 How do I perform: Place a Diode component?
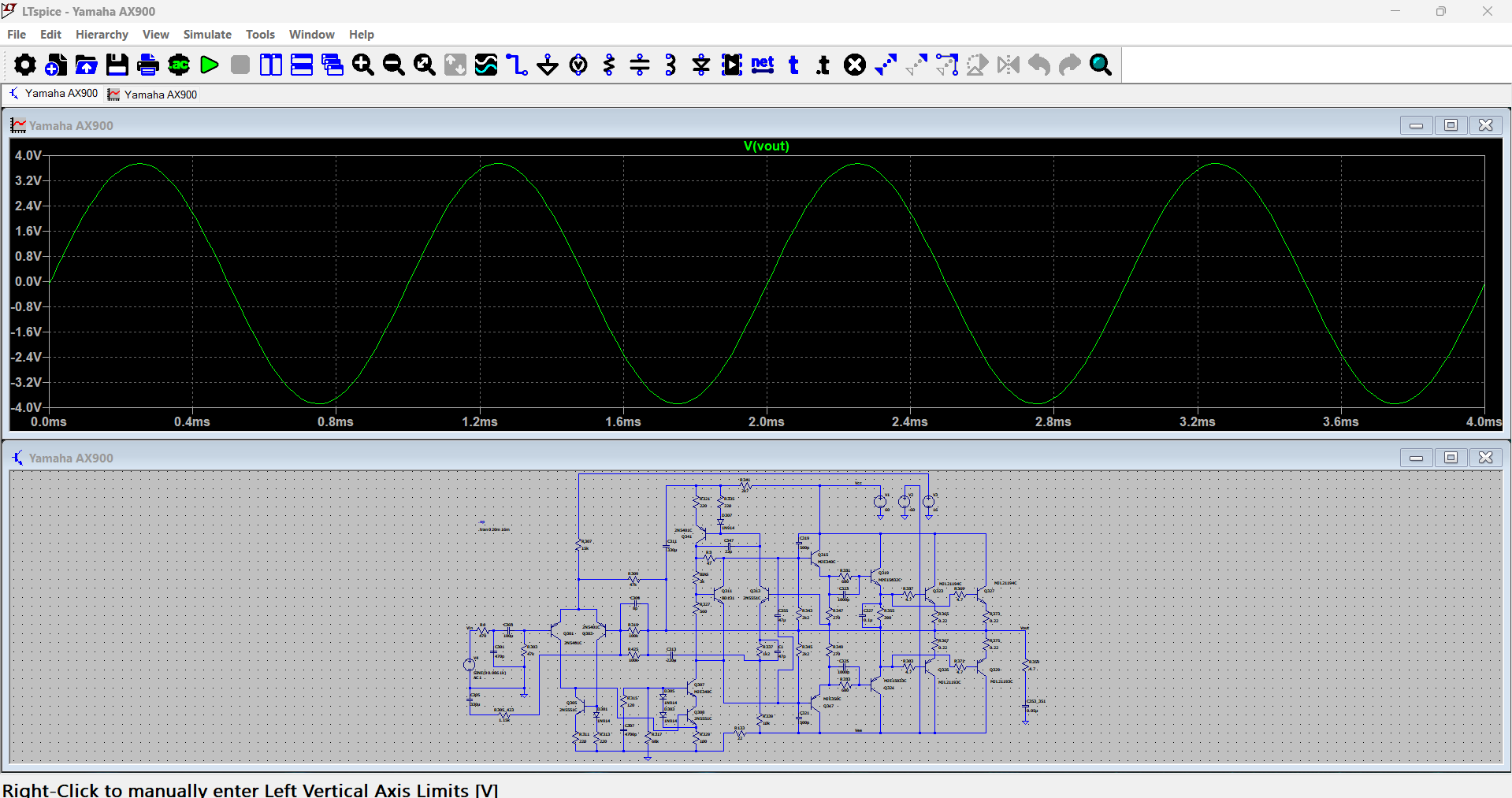click(x=701, y=65)
